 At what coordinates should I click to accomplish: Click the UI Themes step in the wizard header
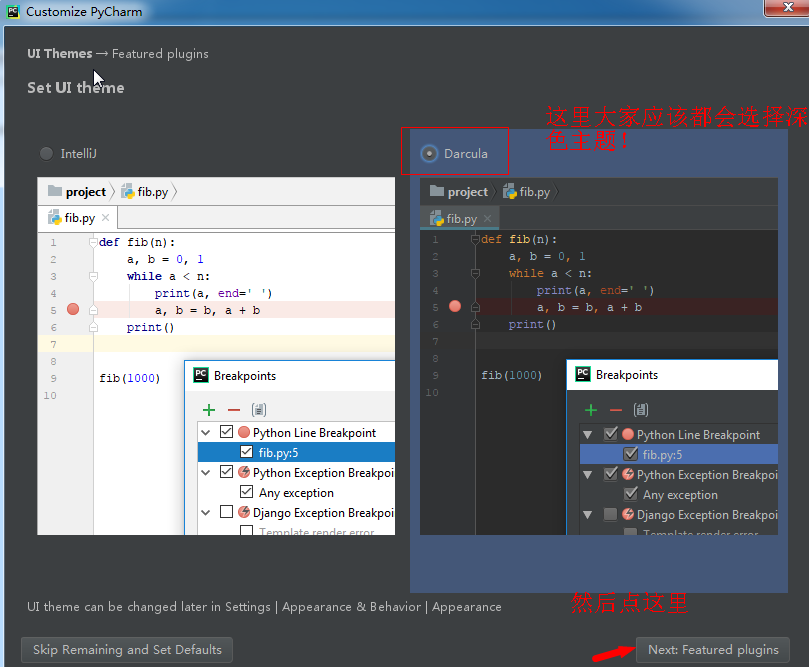click(60, 54)
